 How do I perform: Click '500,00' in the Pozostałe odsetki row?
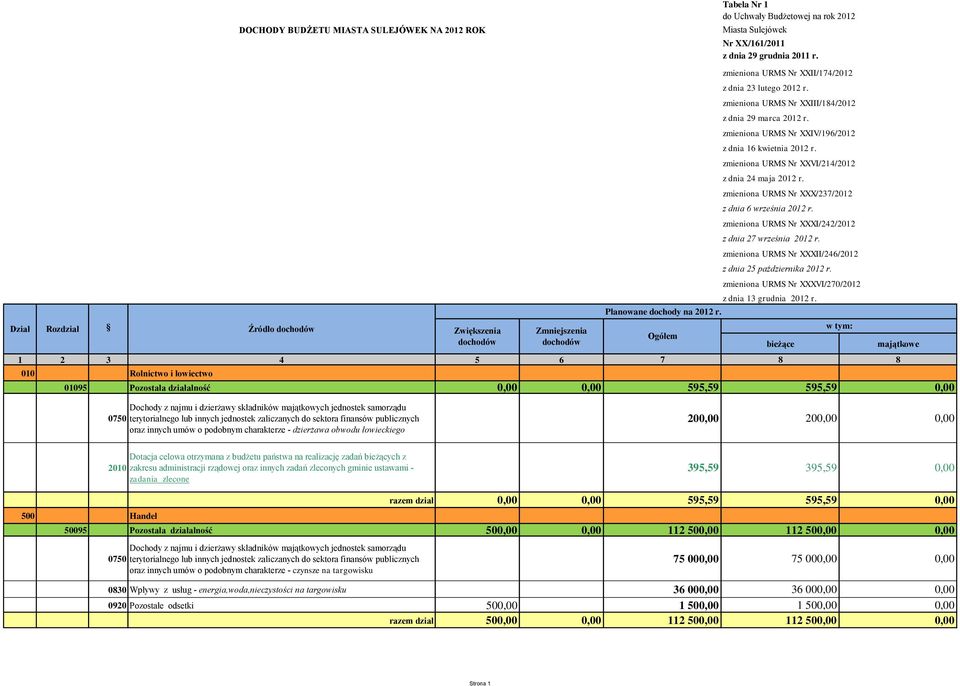point(501,605)
